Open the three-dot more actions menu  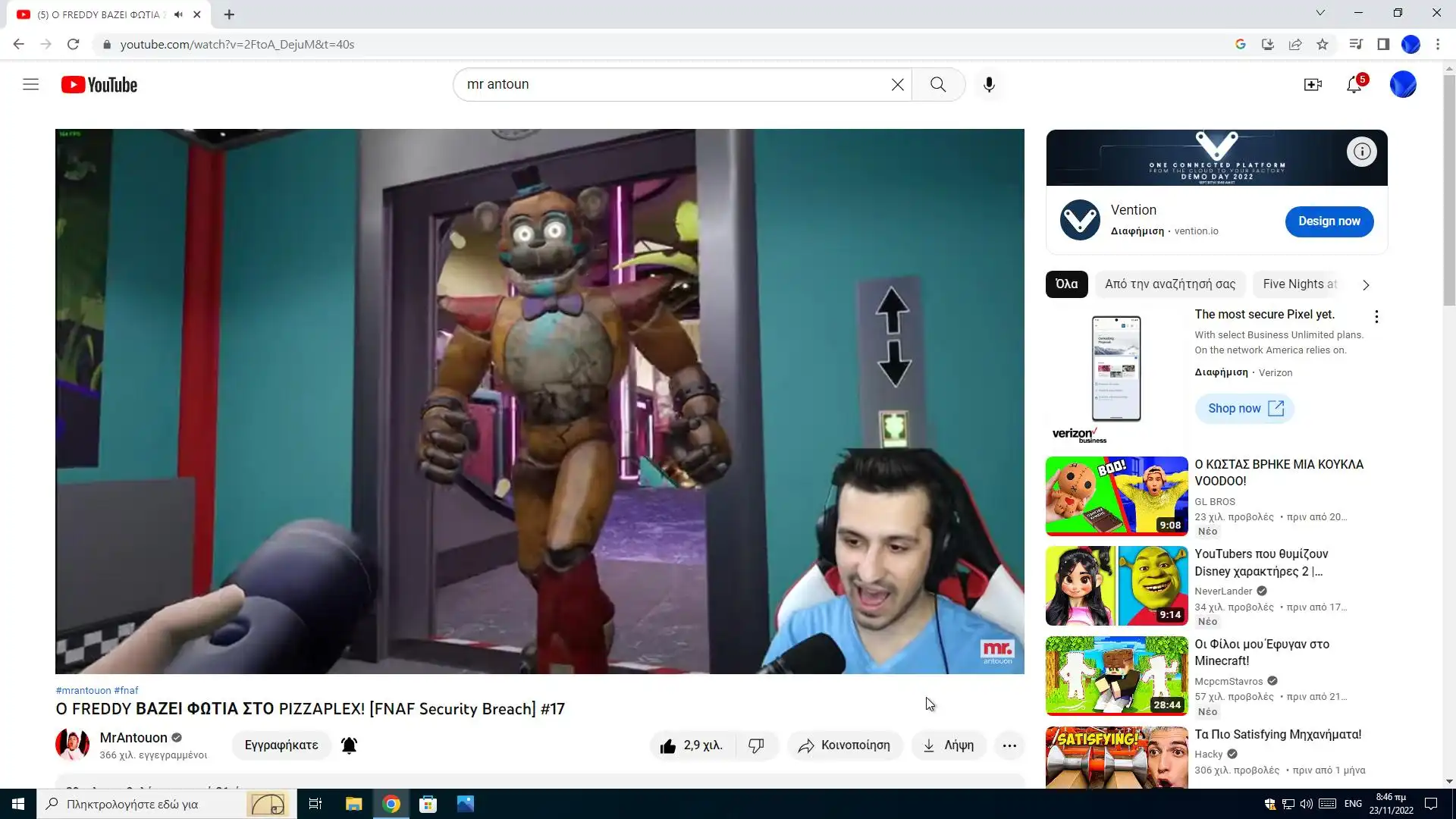click(1009, 745)
